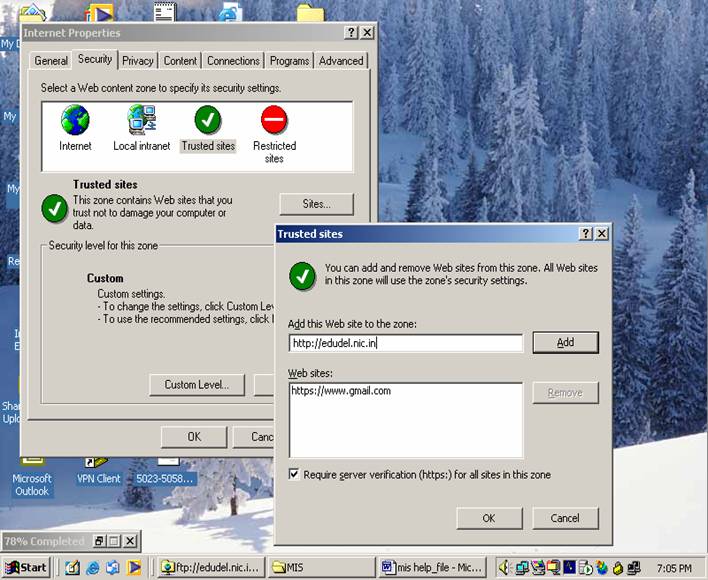Go to the Connections tab
Image resolution: width=708 pixels, height=580 pixels.
tap(233, 61)
